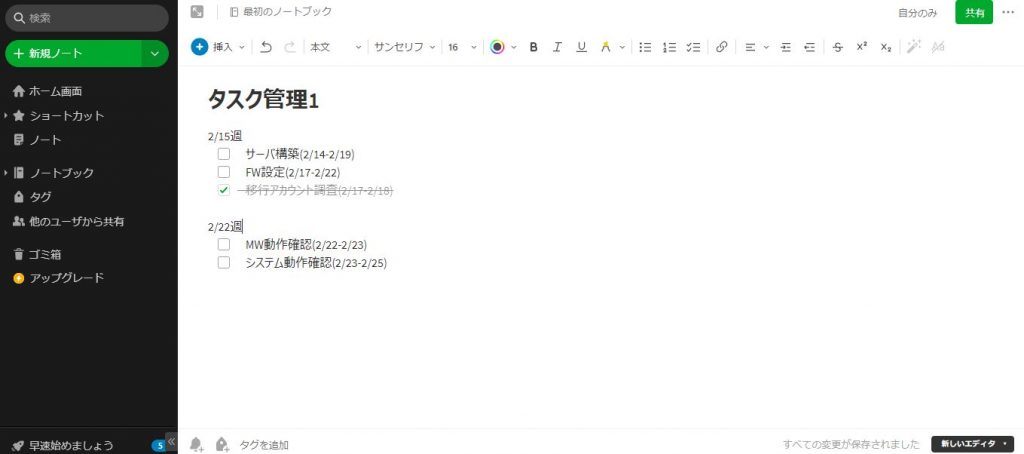The height and width of the screenshot is (454, 1024).
Task: Click the 2/15週 heading text
Action: coord(225,136)
